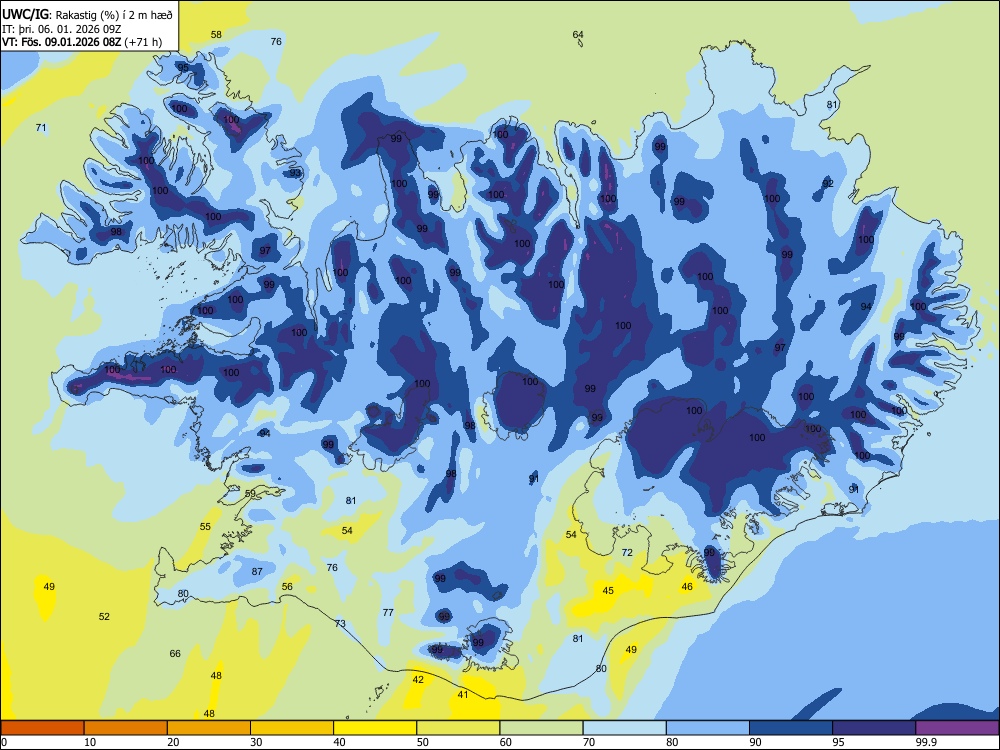
Task: Click the pale yellow 50–60 legend swatch
Action: point(458,728)
